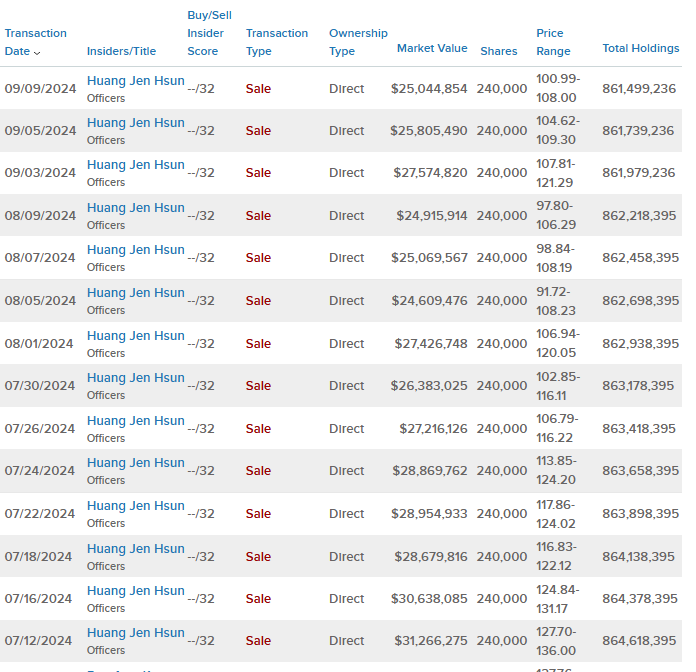The height and width of the screenshot is (672, 696).
Task: Select the 861,499,236 total holdings cell
Action: 639,88
